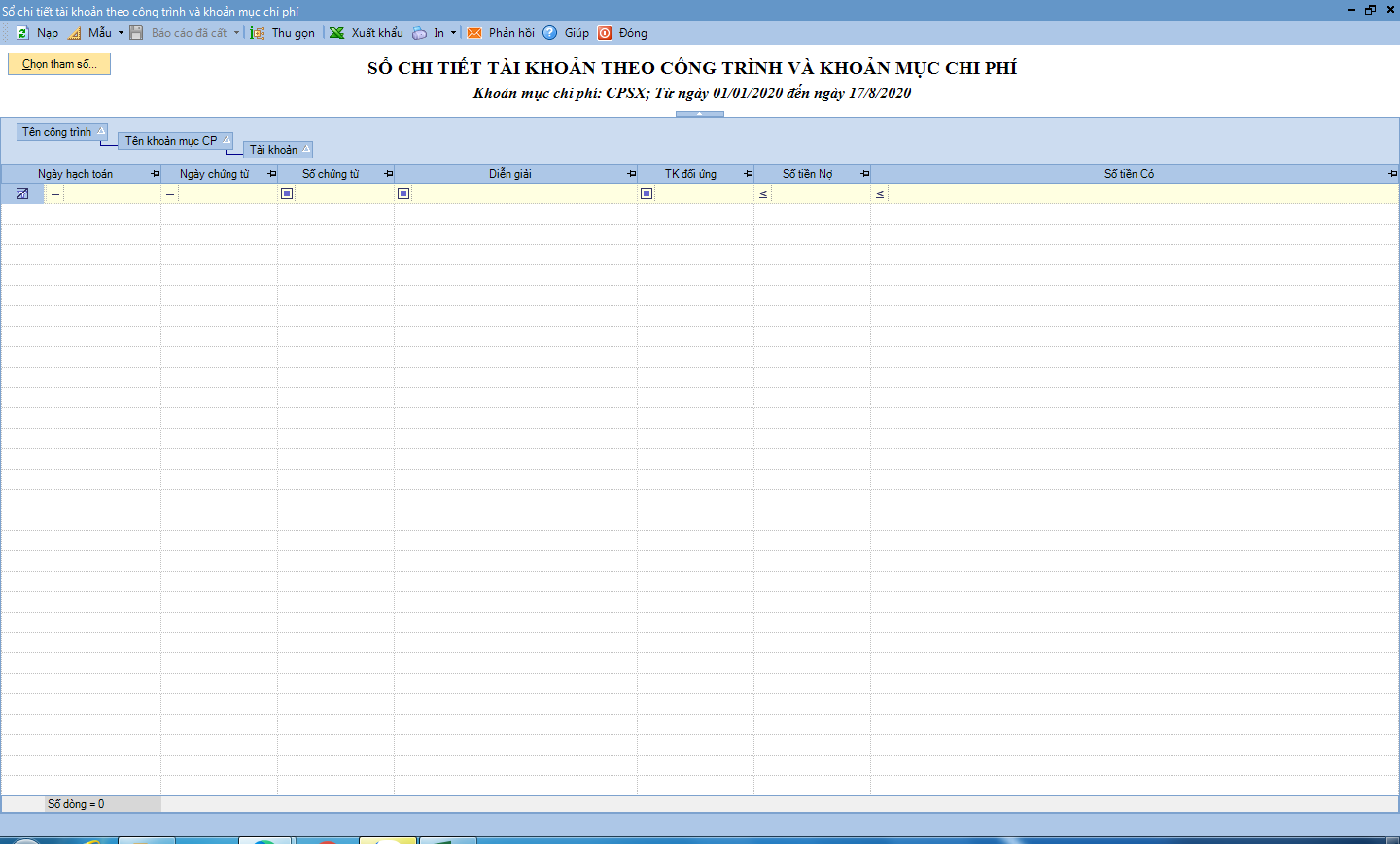Toggle pin on Diễn giải column
Viewport: 1400px width, 844px height.
[x=632, y=174]
